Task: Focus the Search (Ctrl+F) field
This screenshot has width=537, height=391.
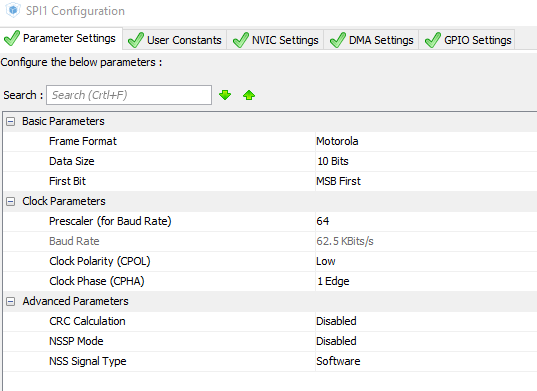Action: coord(129,95)
